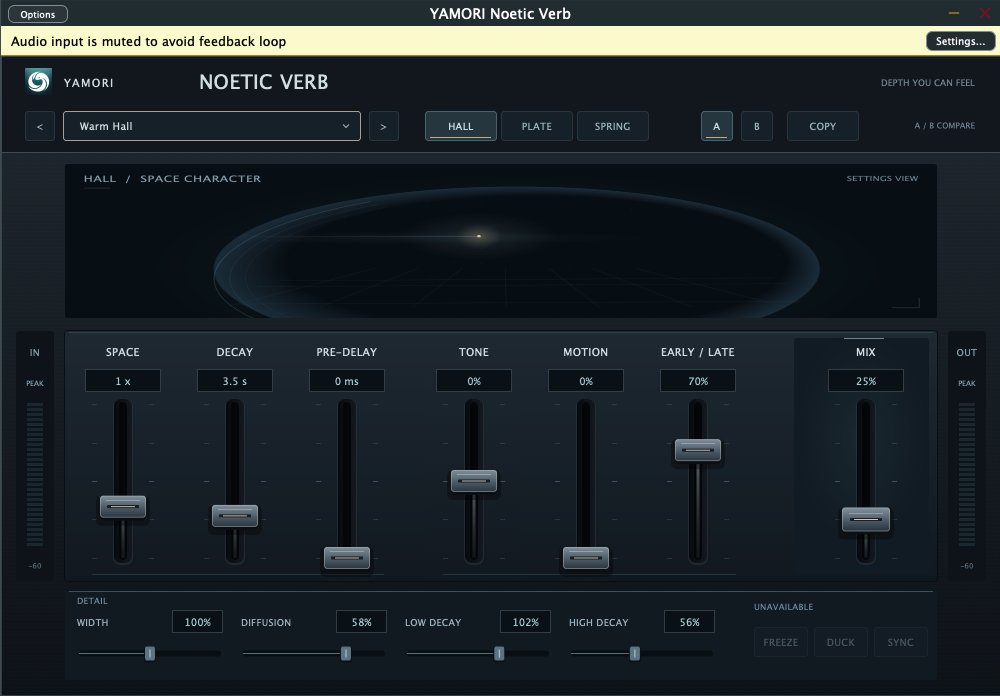This screenshot has height=696, width=1000.
Task: Click the DIFFUSION slider thumb
Action: tap(346, 653)
